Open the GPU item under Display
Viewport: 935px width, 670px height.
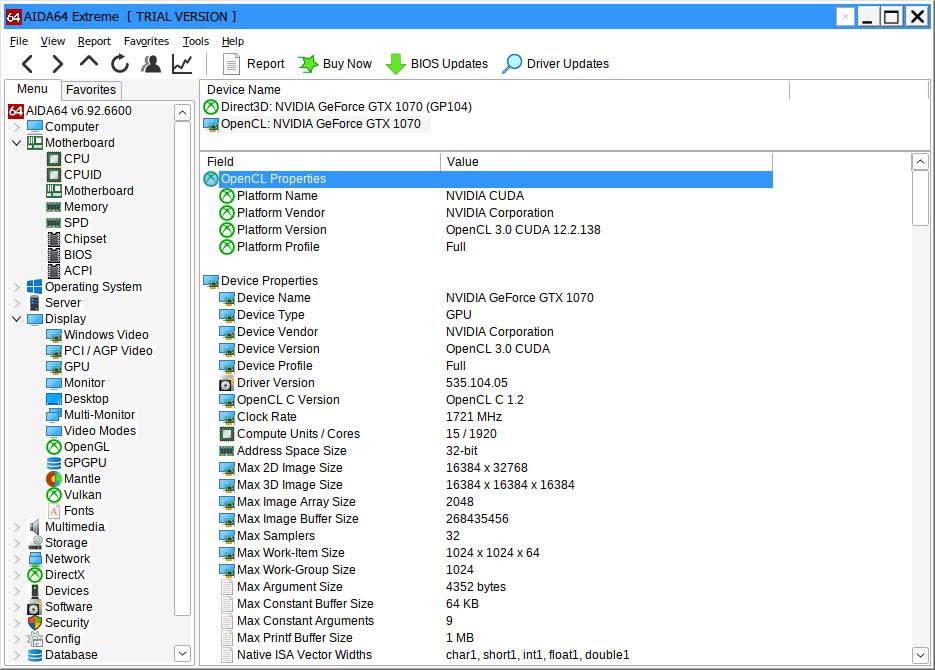[68, 367]
